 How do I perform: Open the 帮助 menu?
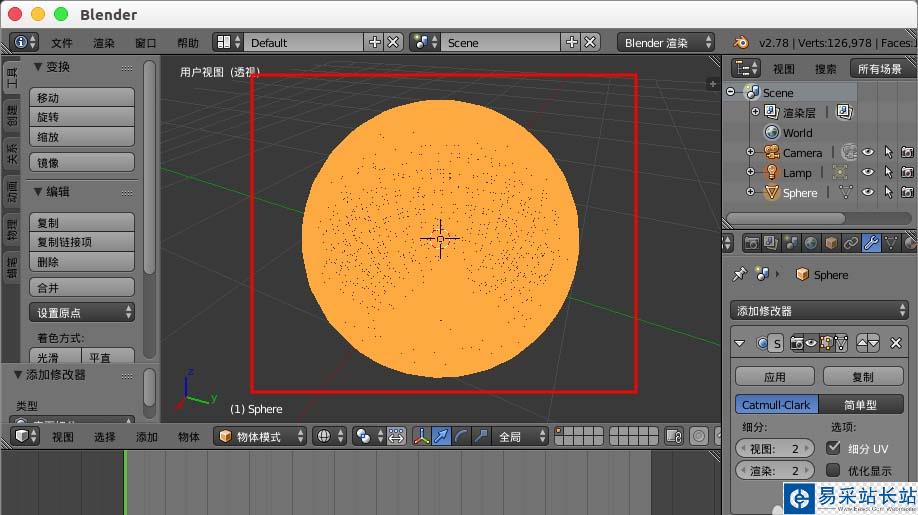(188, 43)
